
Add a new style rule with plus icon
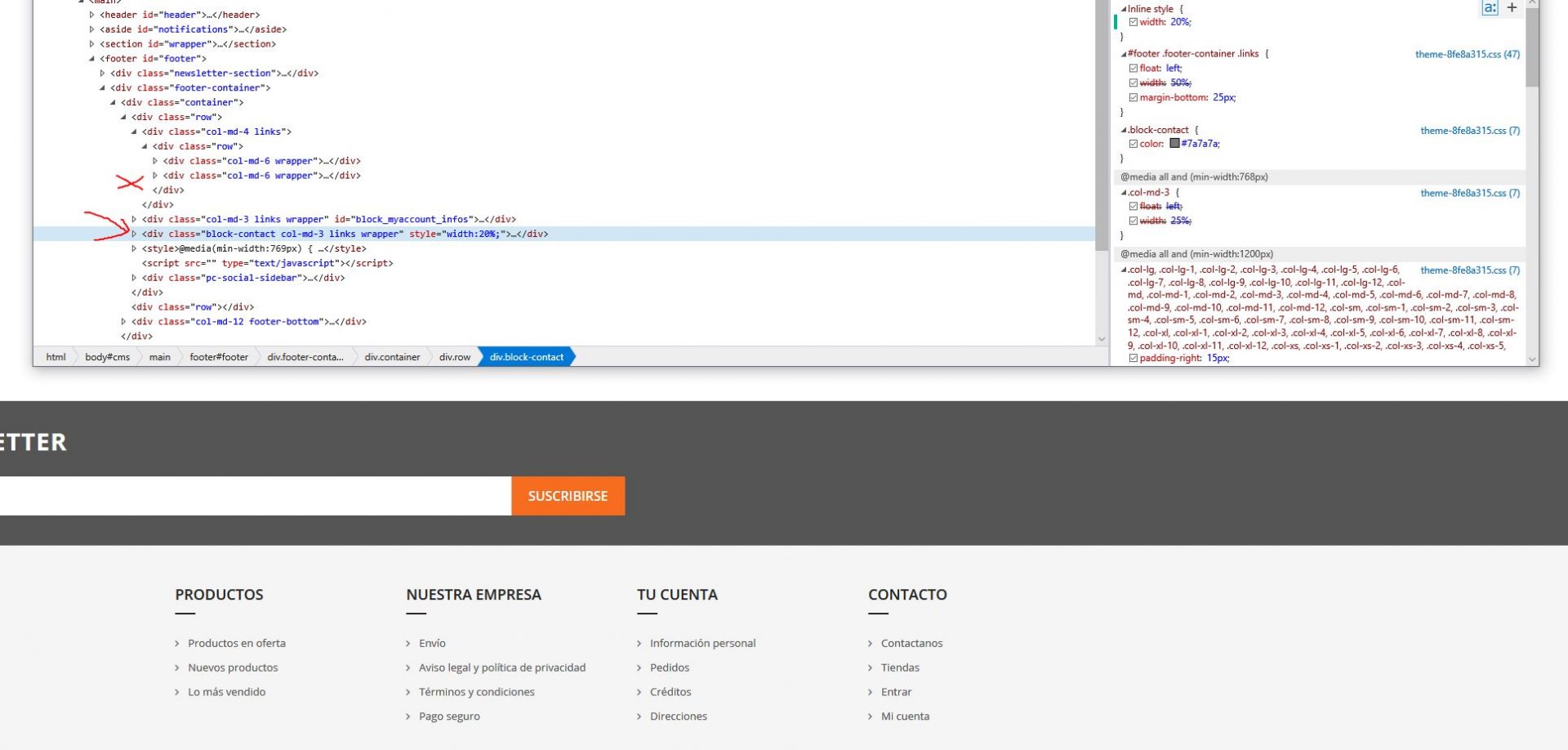coord(1512,7)
